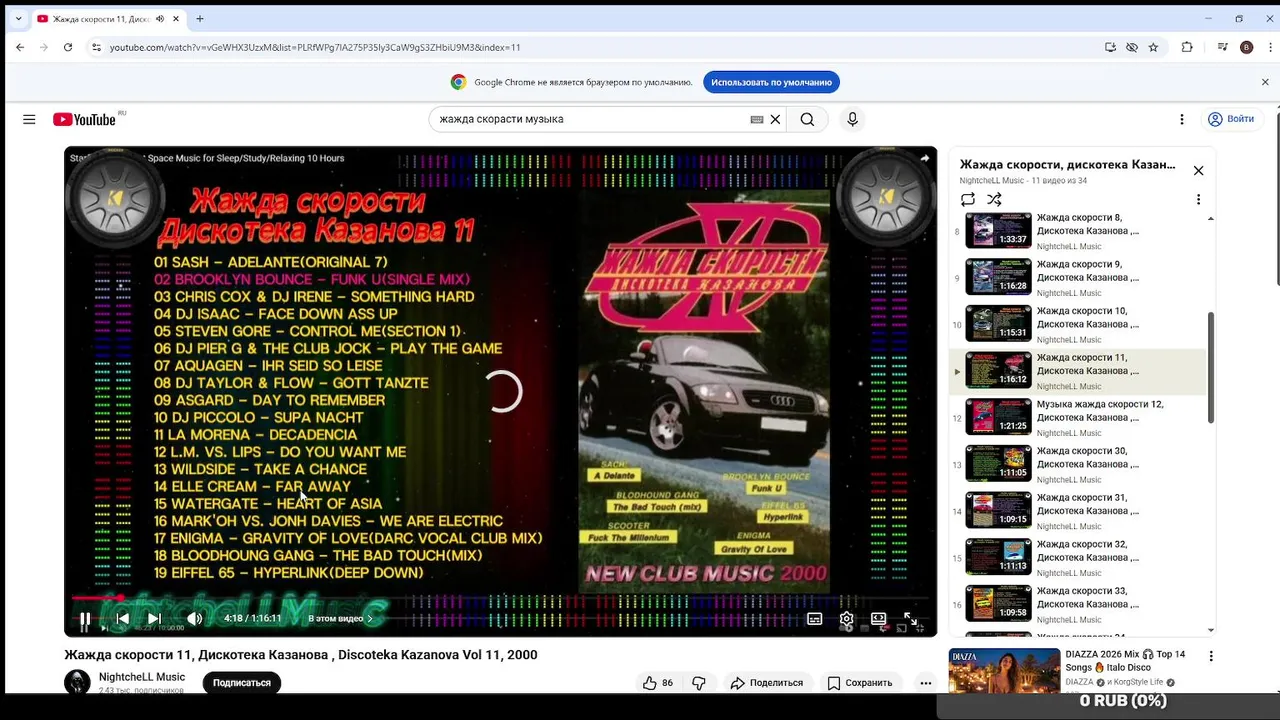Viewport: 1280px width, 720px height.
Task: Reload the current page
Action: 68,47
